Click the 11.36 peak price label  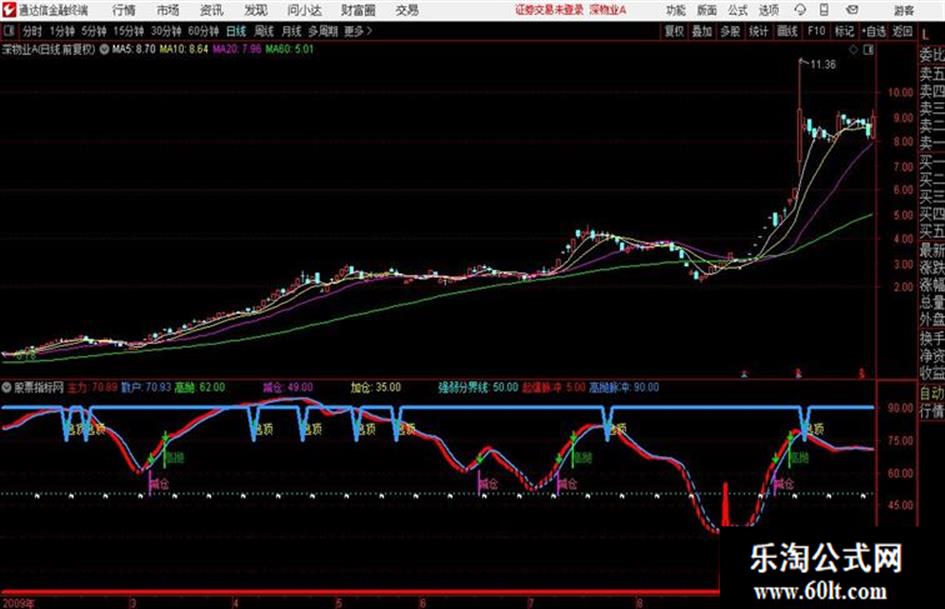tap(823, 65)
